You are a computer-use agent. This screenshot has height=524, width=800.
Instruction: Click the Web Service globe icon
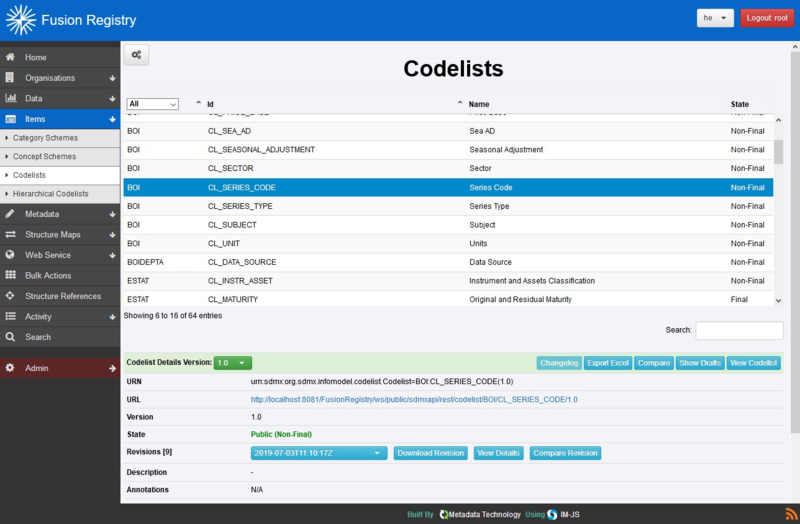tap(10, 255)
